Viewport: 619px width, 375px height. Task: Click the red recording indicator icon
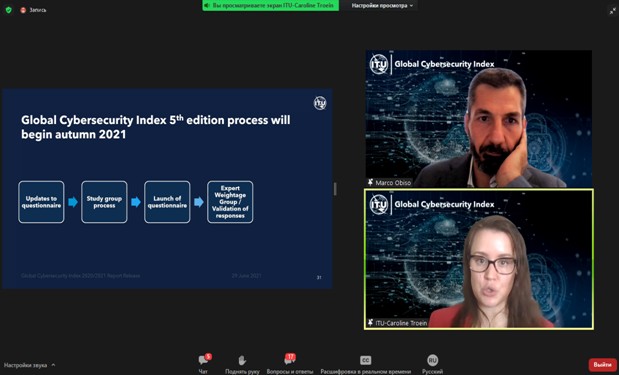point(23,10)
